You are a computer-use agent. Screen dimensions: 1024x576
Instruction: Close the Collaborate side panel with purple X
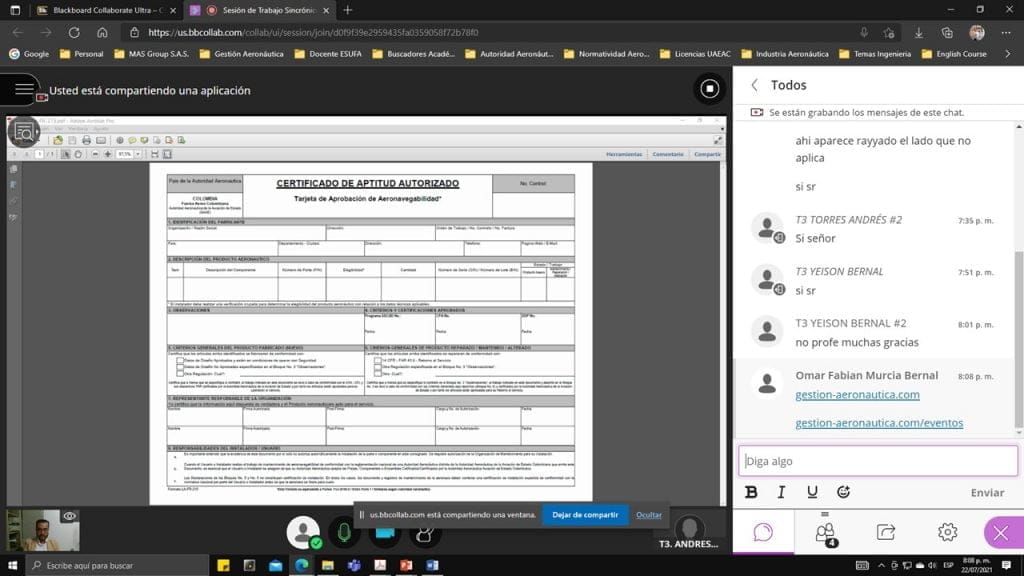(x=1001, y=532)
